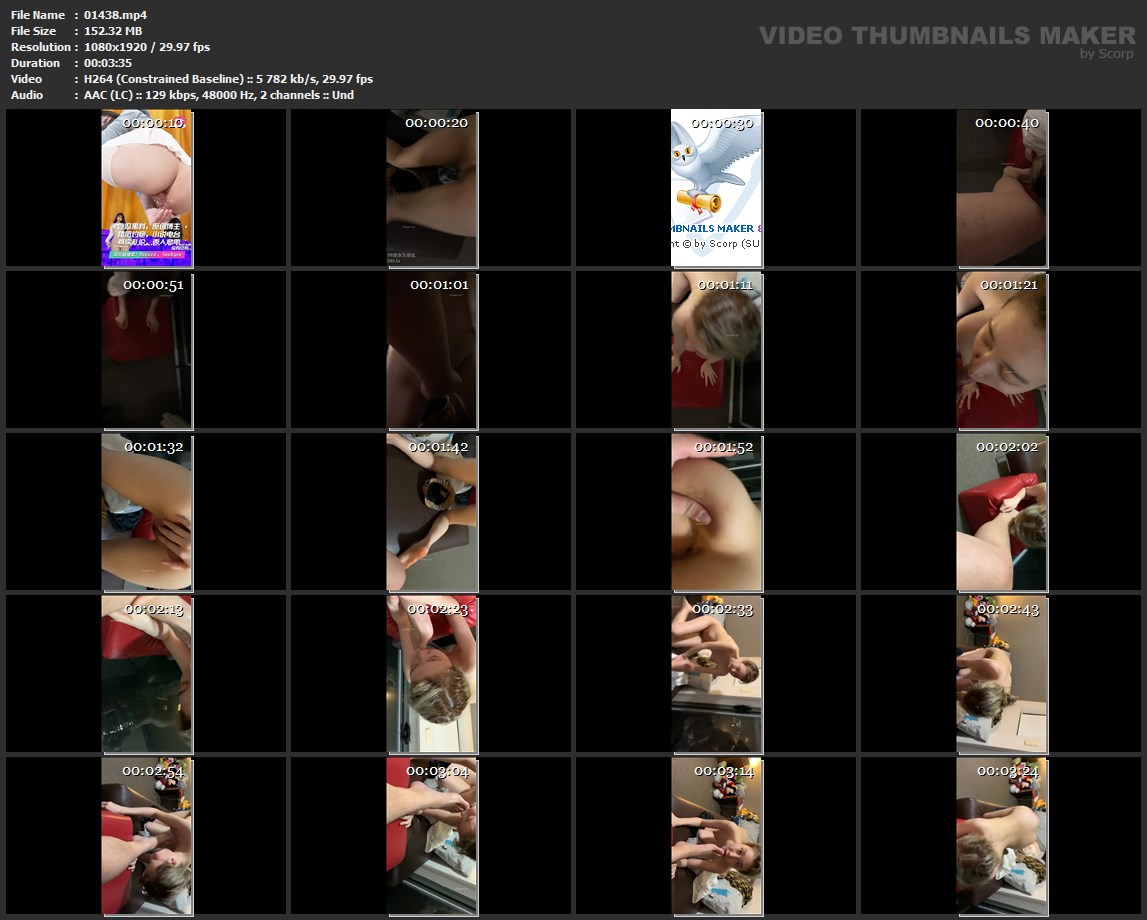Select the file size value 152.32 MB
1147x920 pixels.
pos(113,31)
